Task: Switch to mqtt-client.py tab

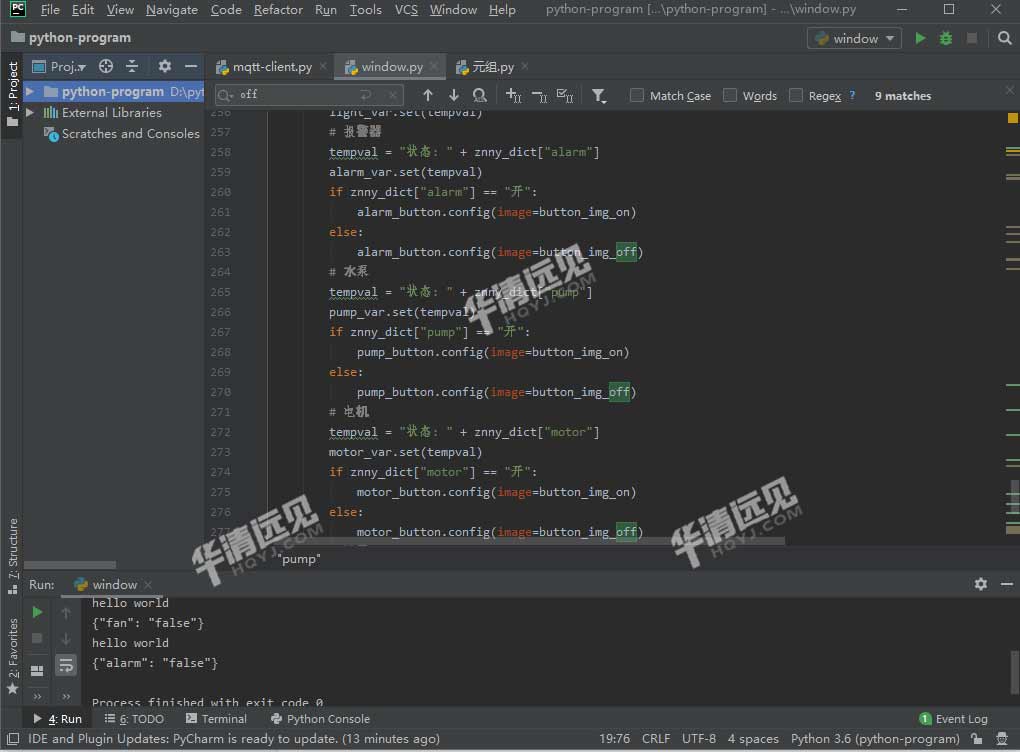Action: point(271,66)
